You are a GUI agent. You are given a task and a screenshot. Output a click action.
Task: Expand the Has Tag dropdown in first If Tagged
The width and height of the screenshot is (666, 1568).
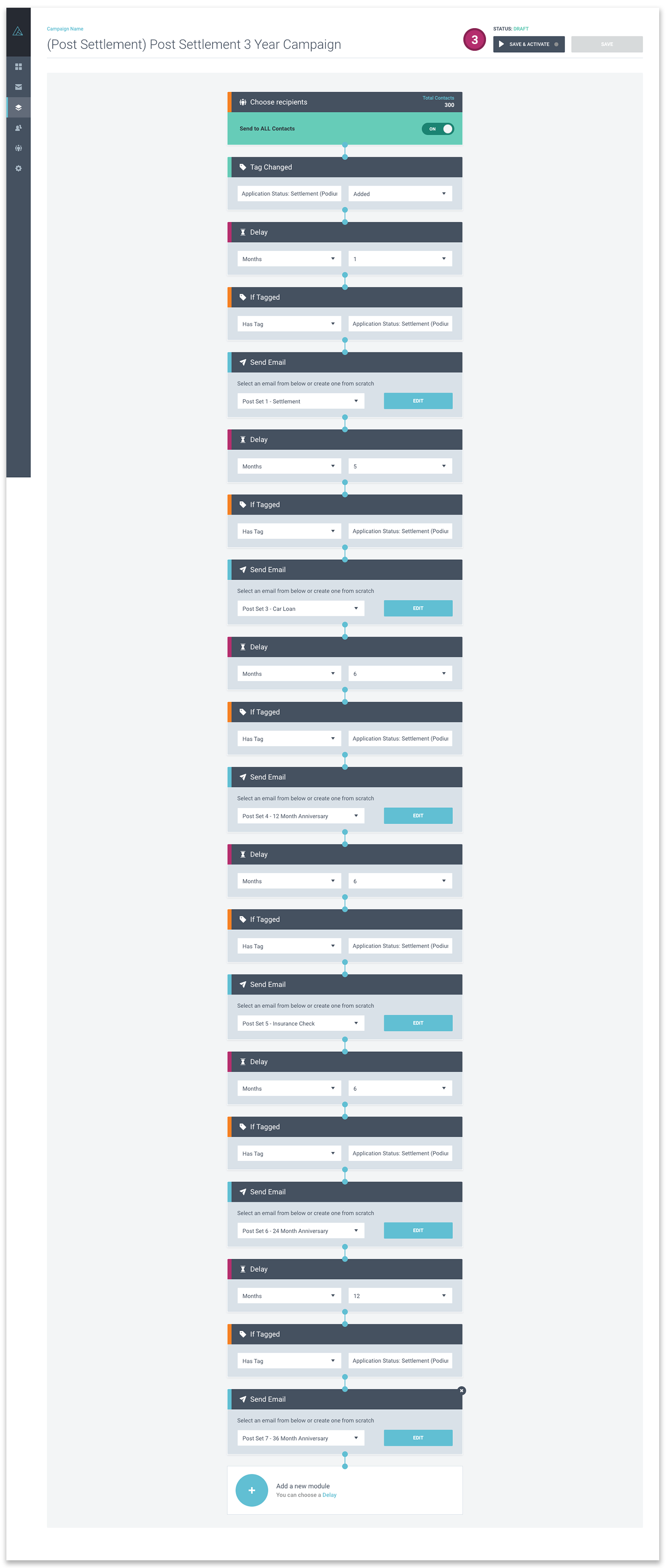289,323
